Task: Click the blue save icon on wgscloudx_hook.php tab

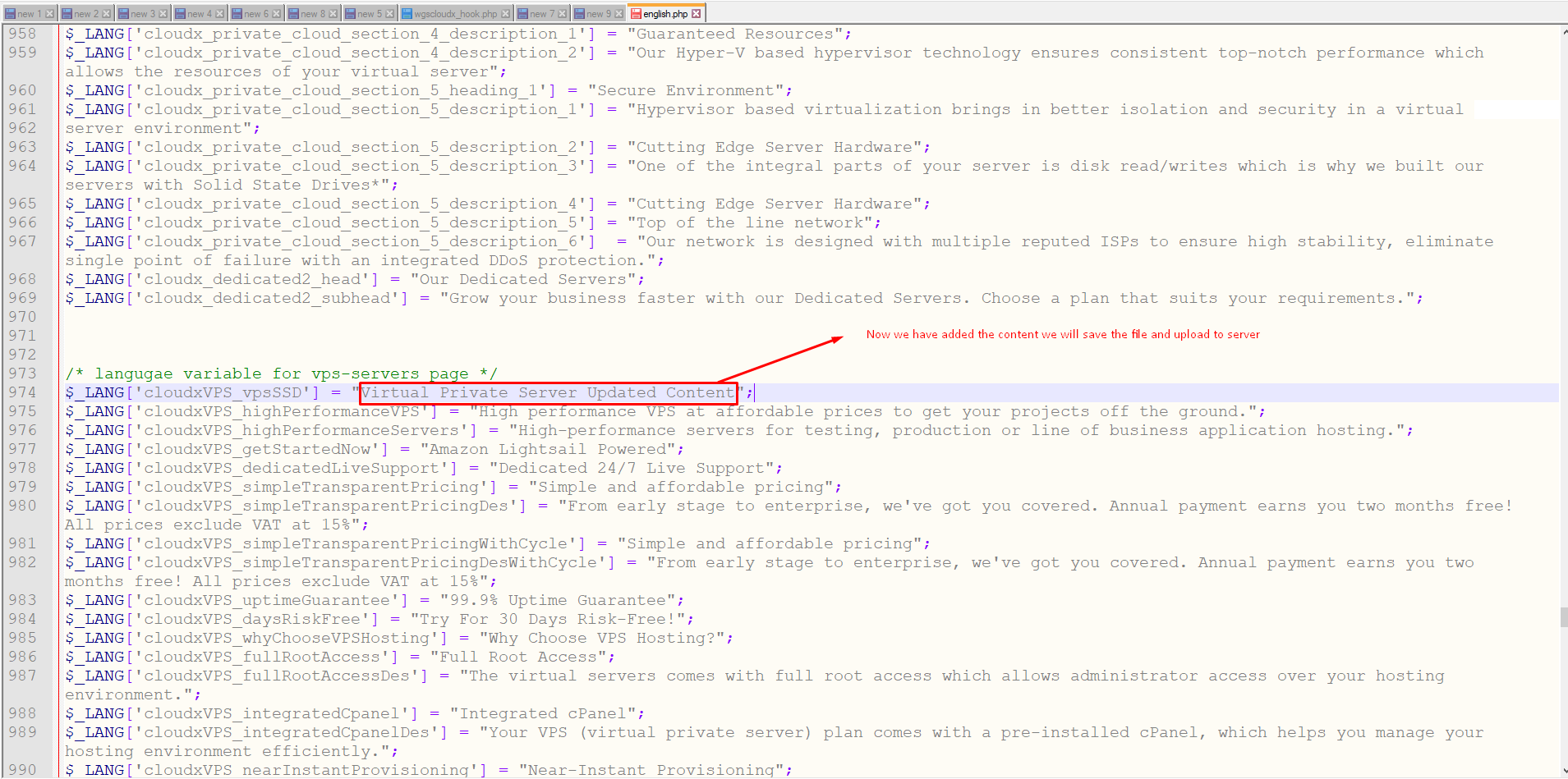Action: click(407, 14)
